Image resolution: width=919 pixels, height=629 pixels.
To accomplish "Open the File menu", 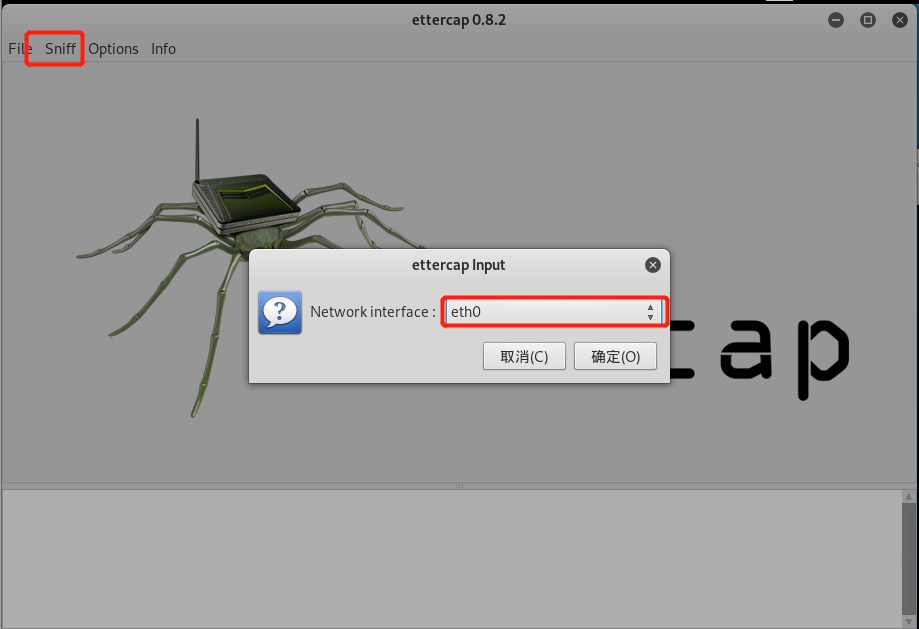I will 20,49.
